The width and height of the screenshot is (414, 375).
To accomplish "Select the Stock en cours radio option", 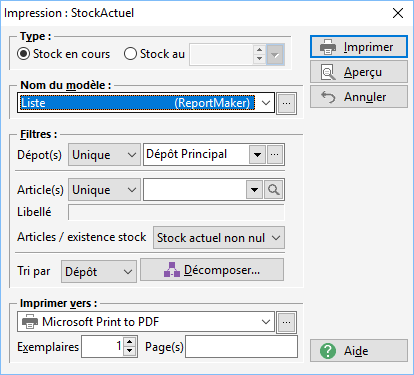I will click(23, 54).
